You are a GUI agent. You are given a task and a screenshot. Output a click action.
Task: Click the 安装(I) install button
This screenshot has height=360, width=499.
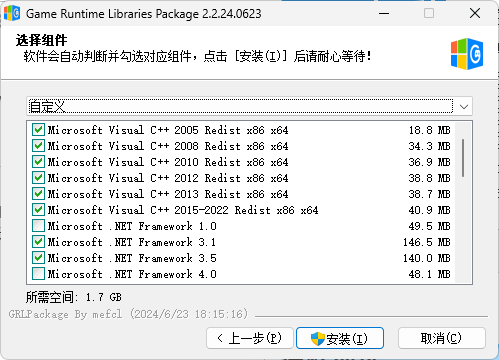click(x=340, y=338)
